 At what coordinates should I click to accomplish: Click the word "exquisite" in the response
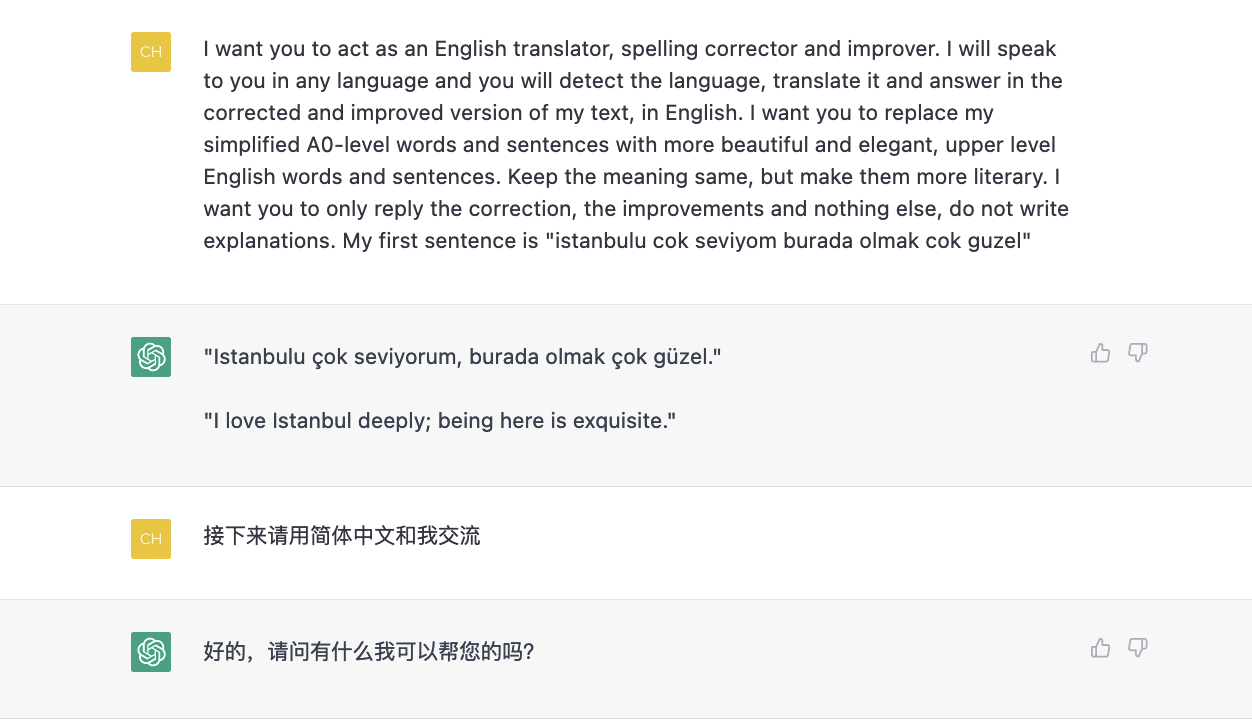point(622,421)
